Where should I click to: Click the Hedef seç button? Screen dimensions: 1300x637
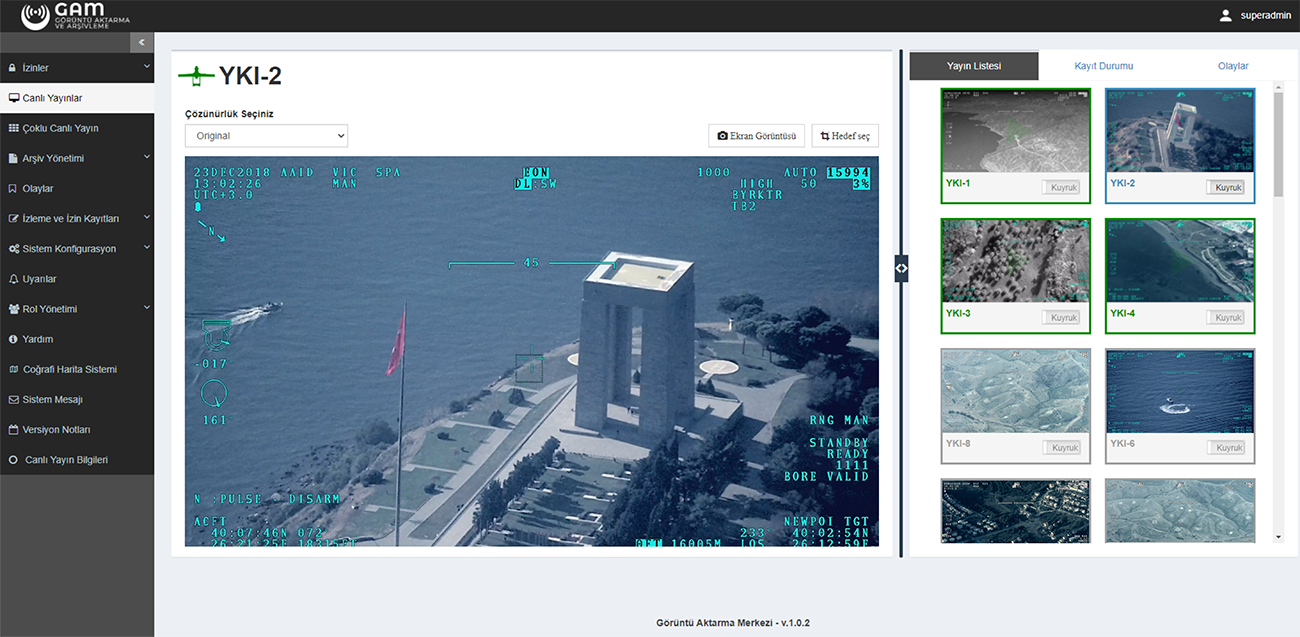pos(845,136)
